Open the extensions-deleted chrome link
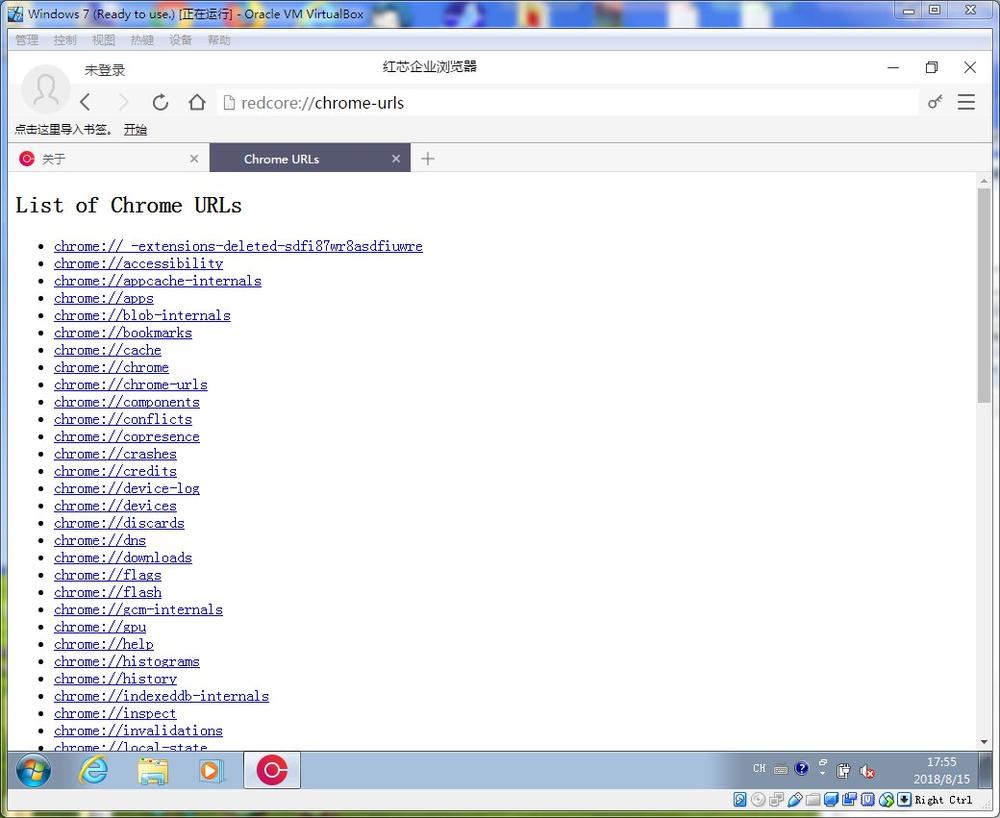 (239, 246)
